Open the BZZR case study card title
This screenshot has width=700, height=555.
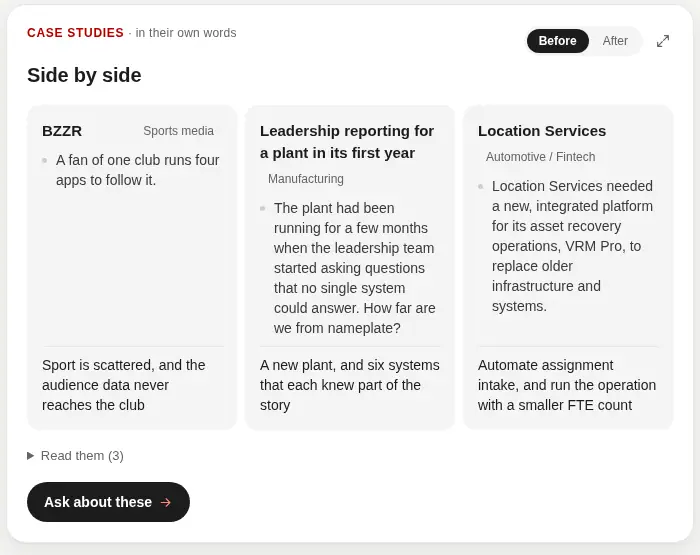pos(62,131)
